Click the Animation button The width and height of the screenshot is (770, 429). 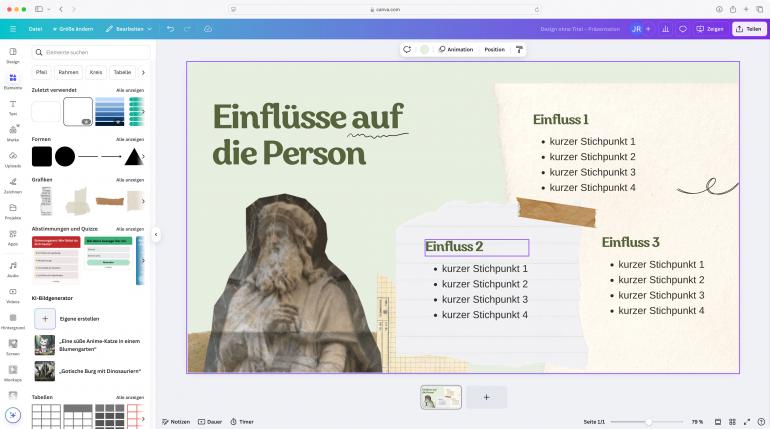pos(456,49)
